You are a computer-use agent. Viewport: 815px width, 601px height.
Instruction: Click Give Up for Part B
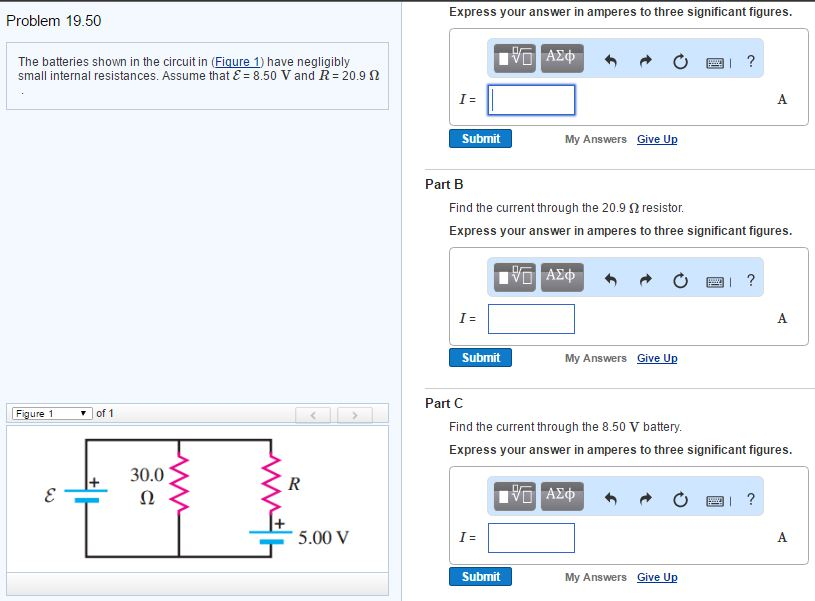pos(657,357)
